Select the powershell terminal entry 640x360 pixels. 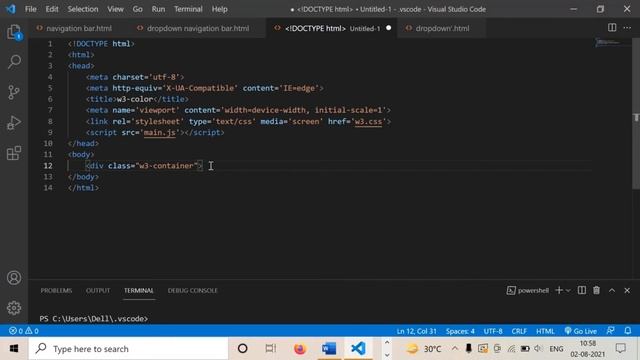click(x=528, y=290)
